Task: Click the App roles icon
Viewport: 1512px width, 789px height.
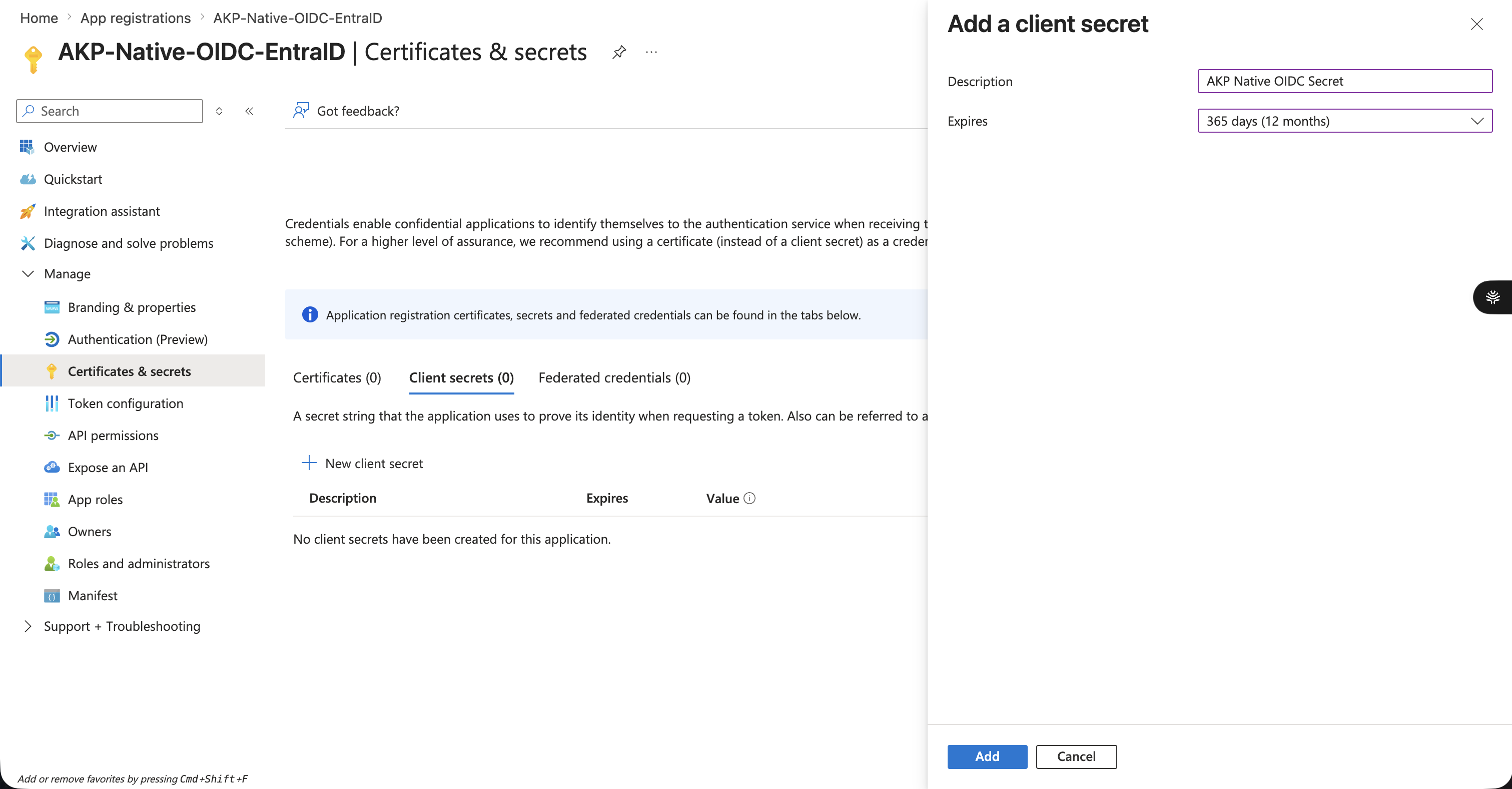Action: point(52,499)
